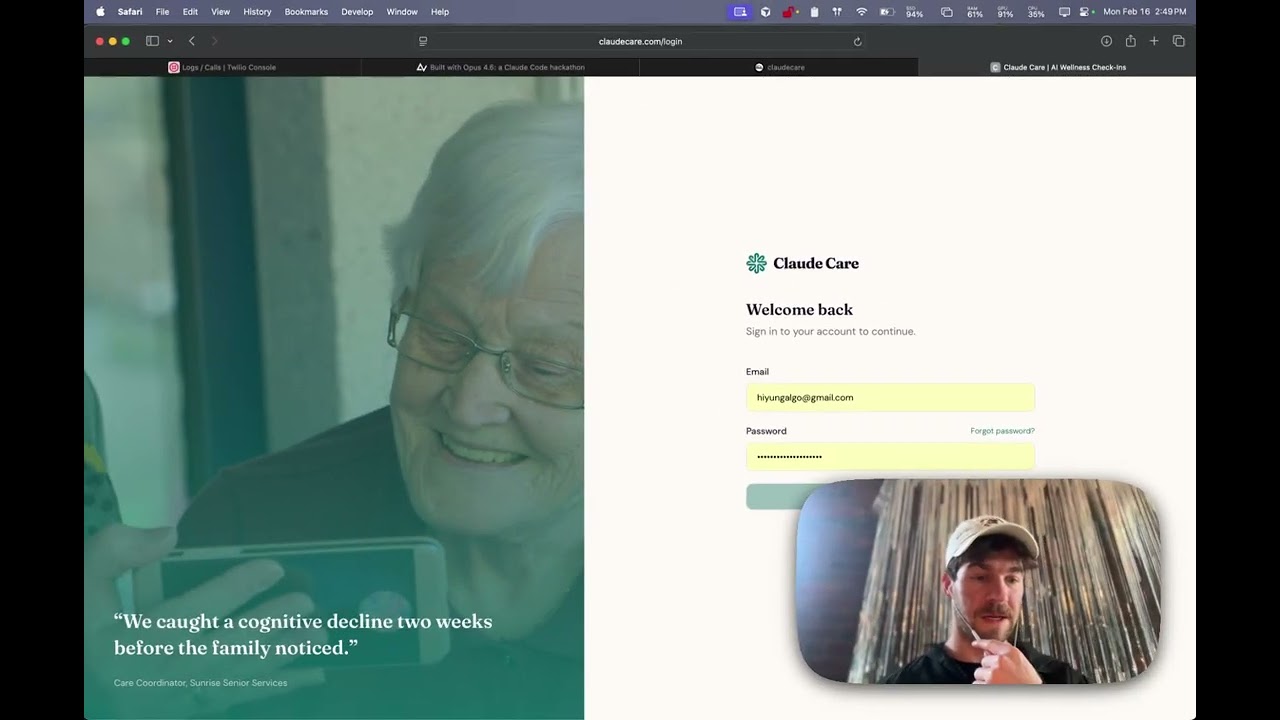Open the AirPods menu bar icon
The image size is (1280, 720).
coord(837,12)
